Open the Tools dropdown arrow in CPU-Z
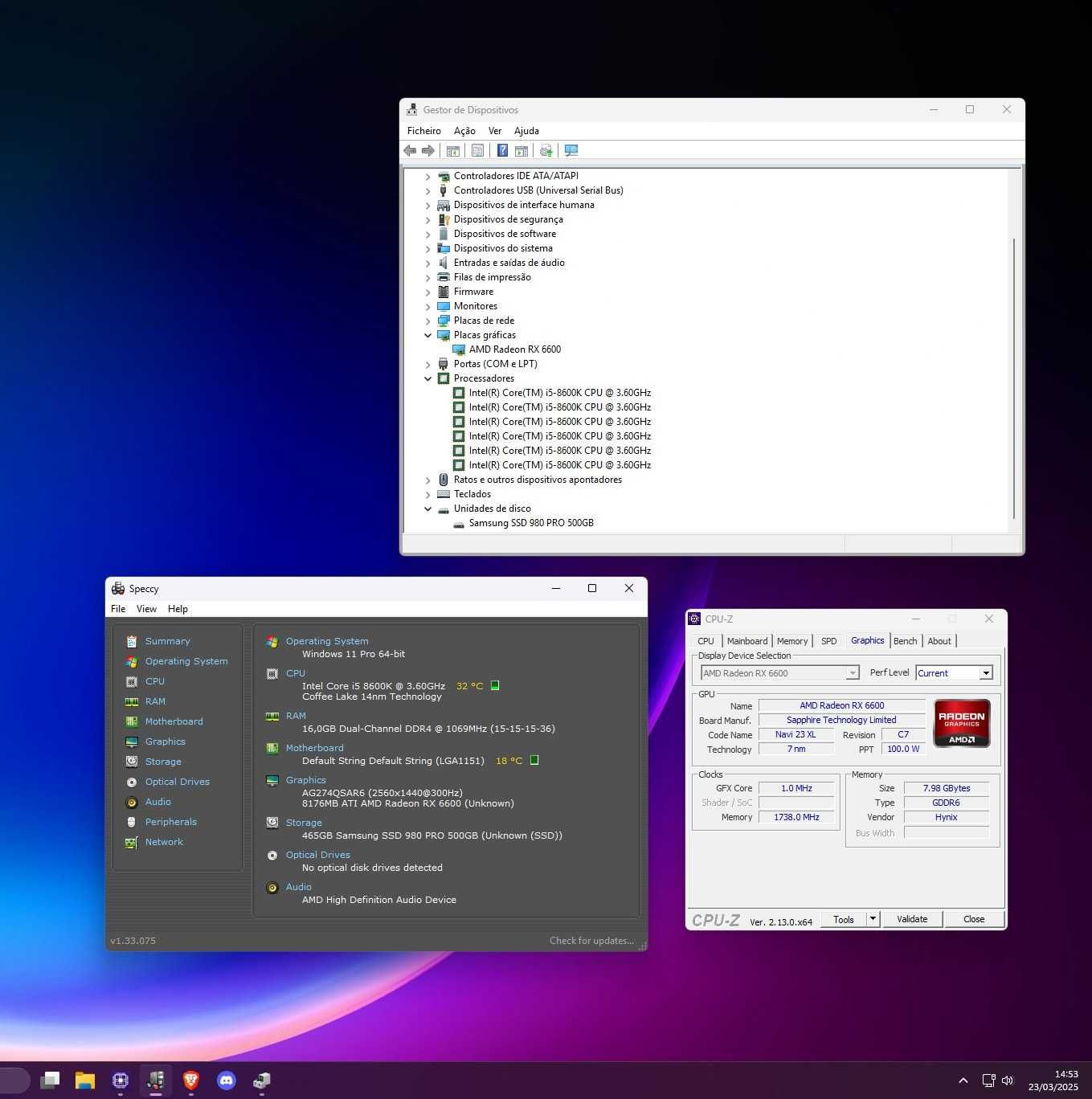Image resolution: width=1092 pixels, height=1099 pixels. coord(873,919)
